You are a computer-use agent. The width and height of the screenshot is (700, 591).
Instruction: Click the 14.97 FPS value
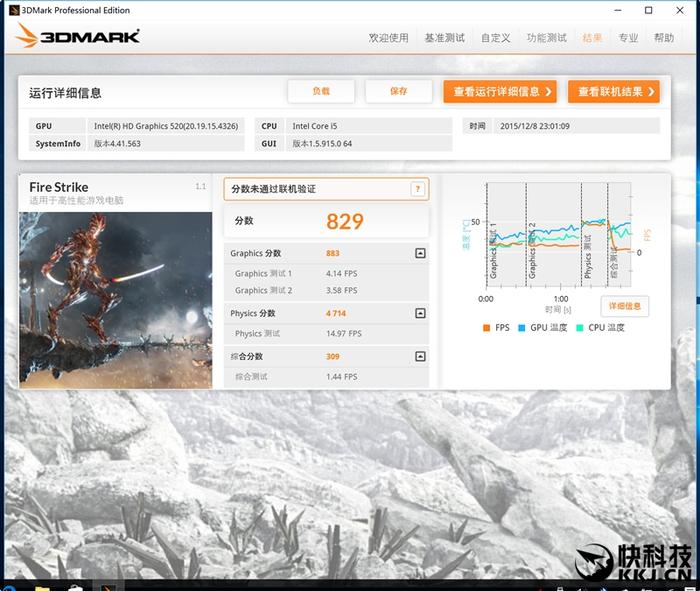click(x=344, y=333)
